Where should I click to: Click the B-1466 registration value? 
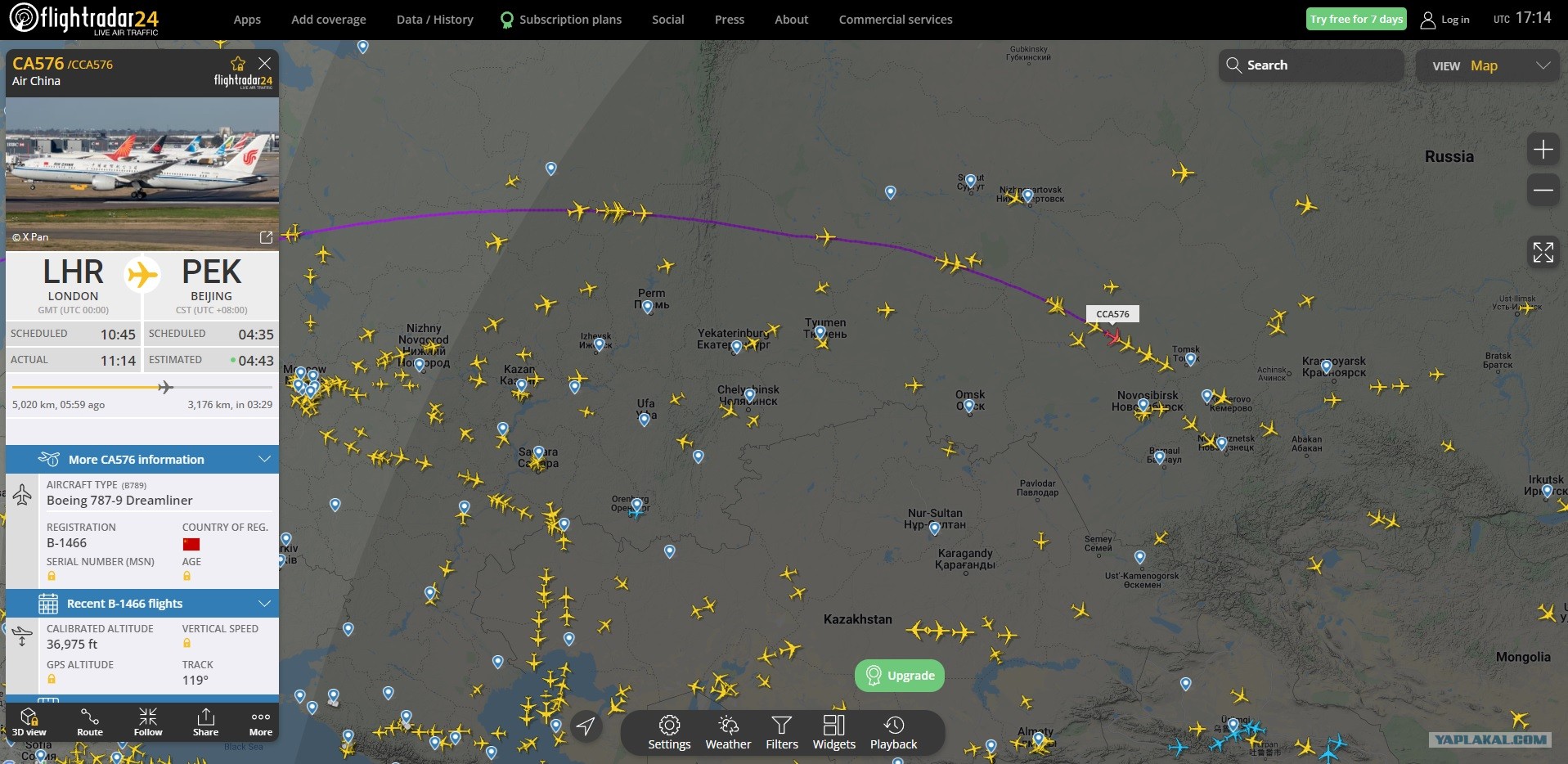66,543
